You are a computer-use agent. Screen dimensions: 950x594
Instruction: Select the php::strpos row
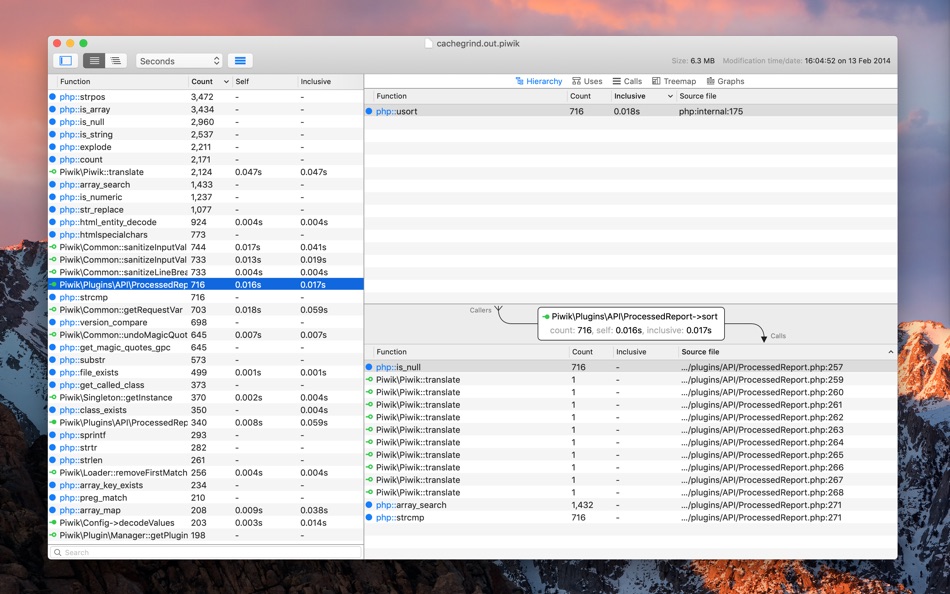click(x=206, y=97)
